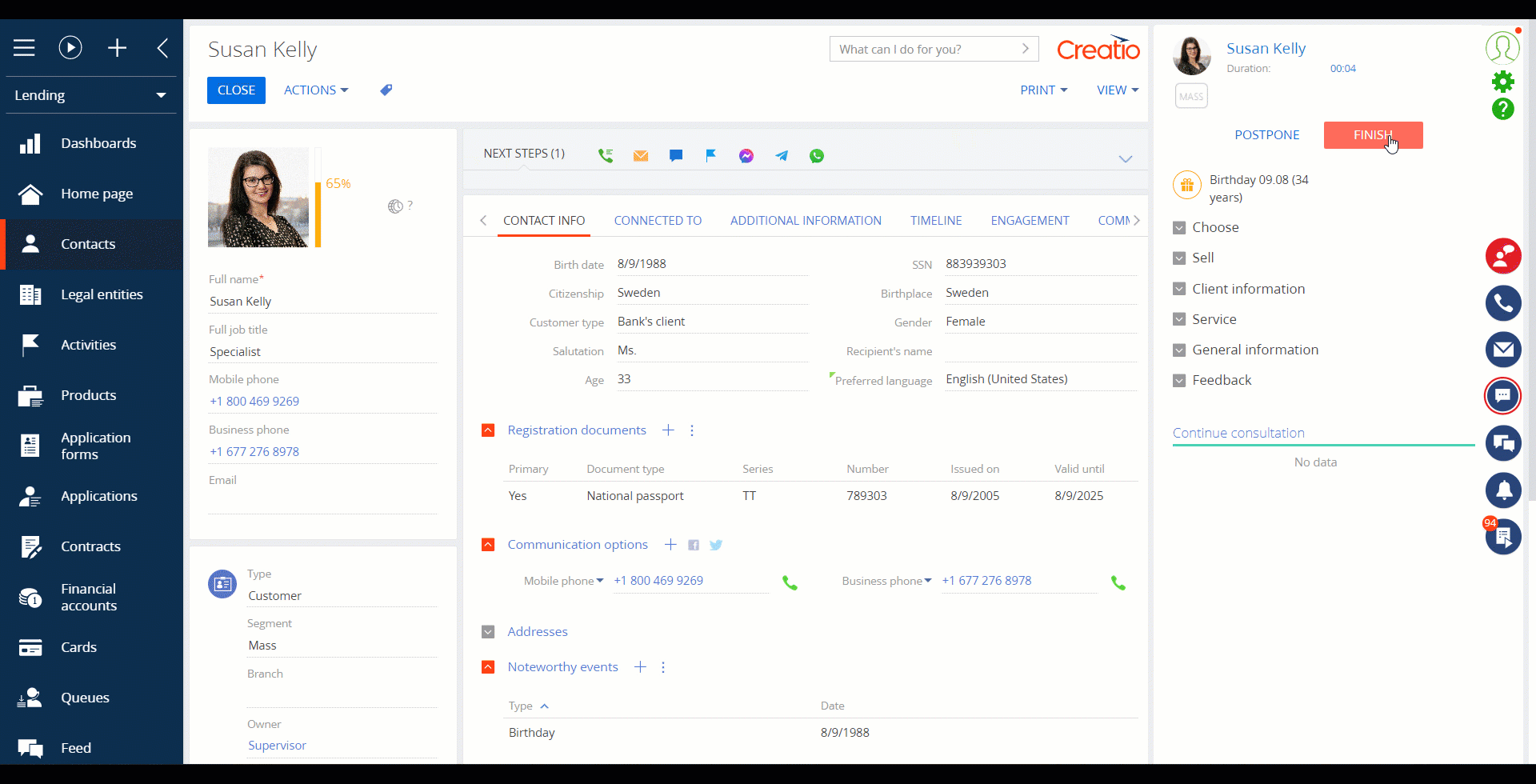
Task: Switch to the Timeline tab
Action: (x=935, y=221)
